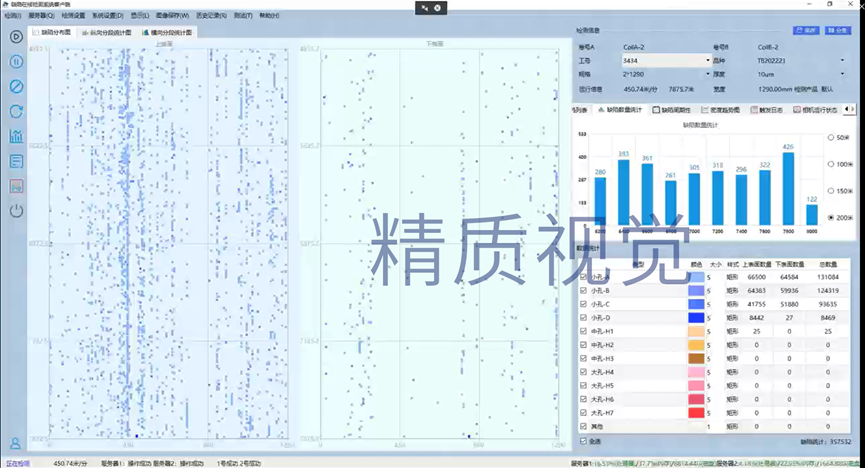Open the 系统设置(D) menu
Viewport: 865px width, 468px height.
point(107,16)
